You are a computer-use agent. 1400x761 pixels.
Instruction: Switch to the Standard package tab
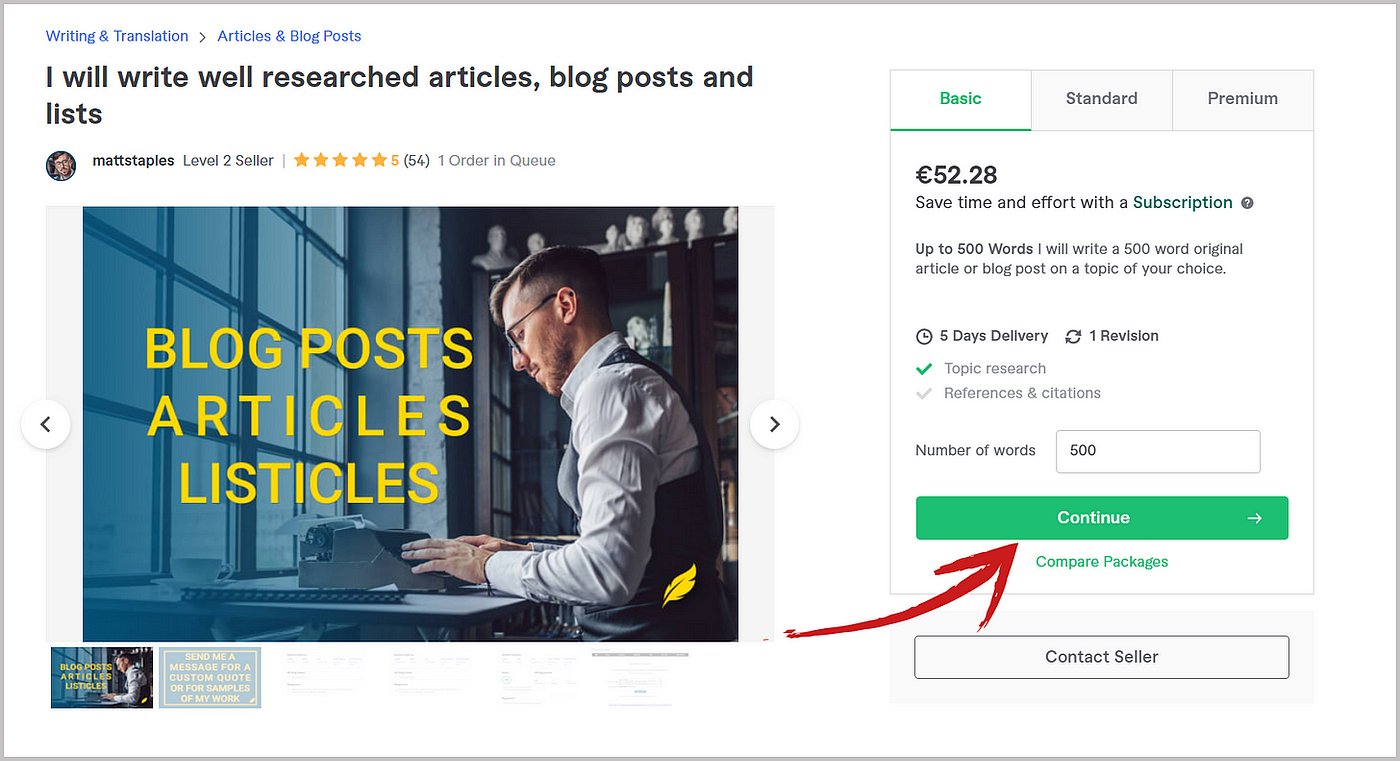(x=1101, y=99)
